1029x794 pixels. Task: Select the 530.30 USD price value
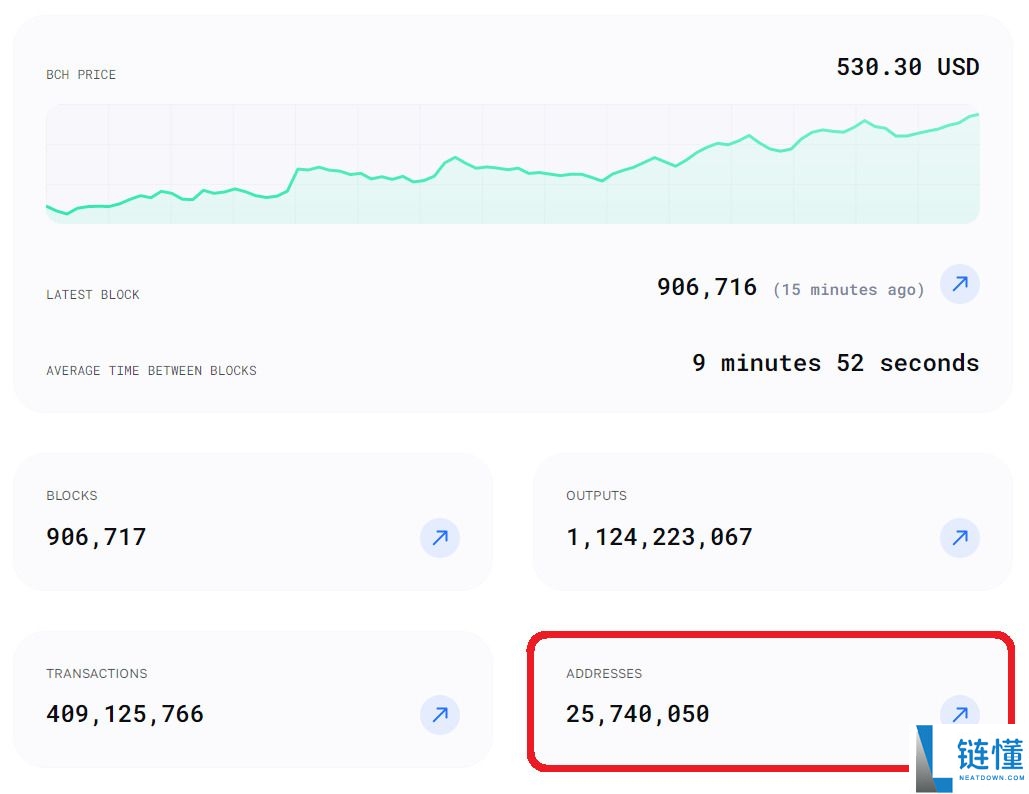pyautogui.click(x=907, y=67)
